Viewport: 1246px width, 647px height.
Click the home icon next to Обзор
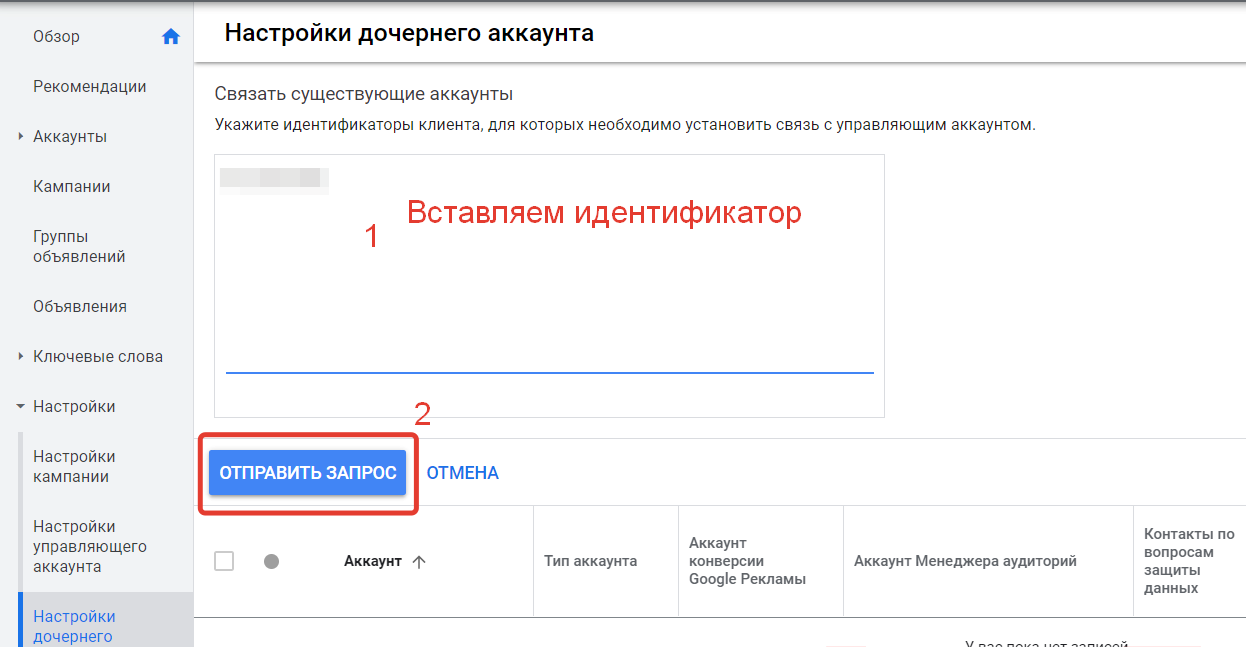[x=171, y=37]
